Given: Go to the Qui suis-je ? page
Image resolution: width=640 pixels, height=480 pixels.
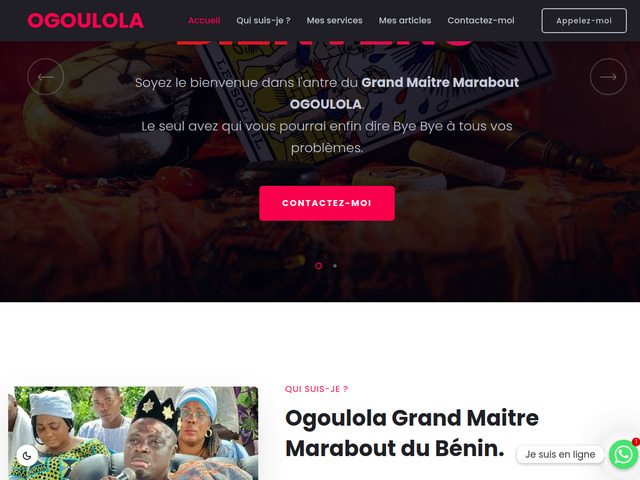Looking at the screenshot, I should point(263,20).
